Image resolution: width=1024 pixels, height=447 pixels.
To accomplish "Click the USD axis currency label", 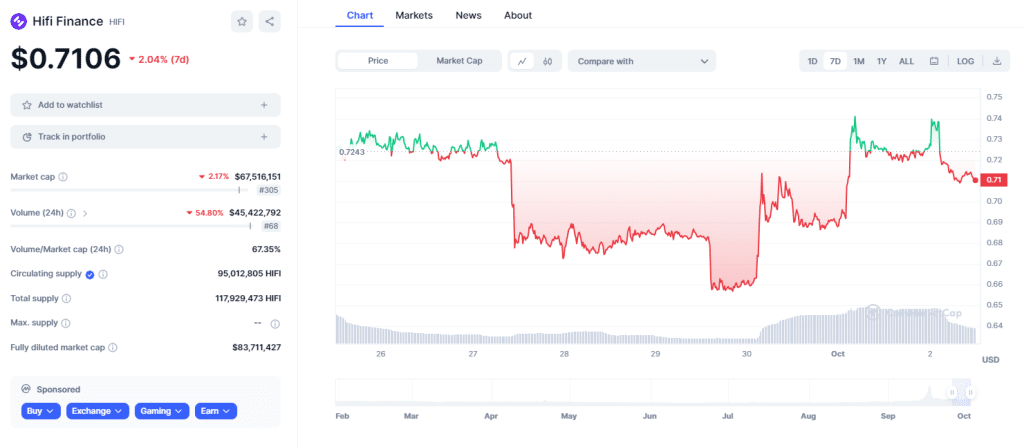I will coord(990,359).
